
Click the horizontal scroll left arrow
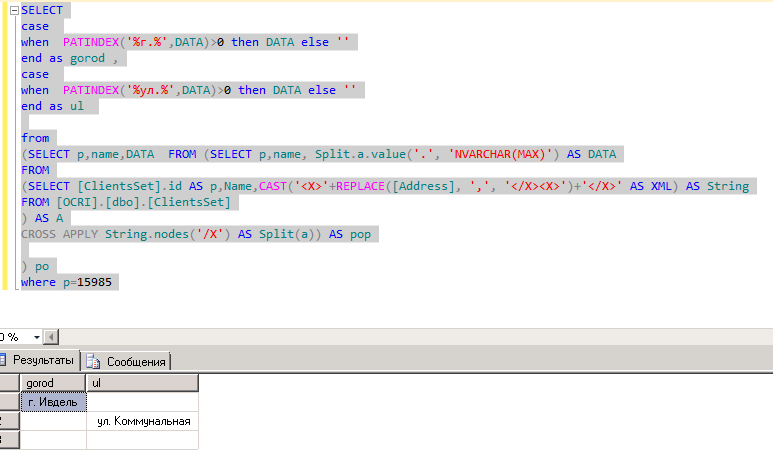click(x=52, y=337)
